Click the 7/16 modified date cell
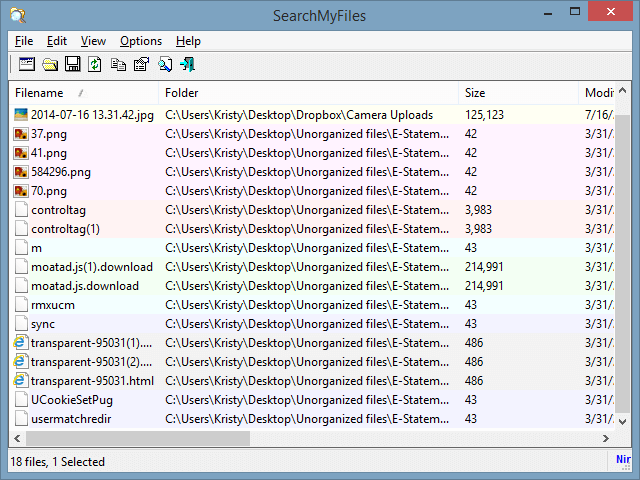 [x=599, y=115]
